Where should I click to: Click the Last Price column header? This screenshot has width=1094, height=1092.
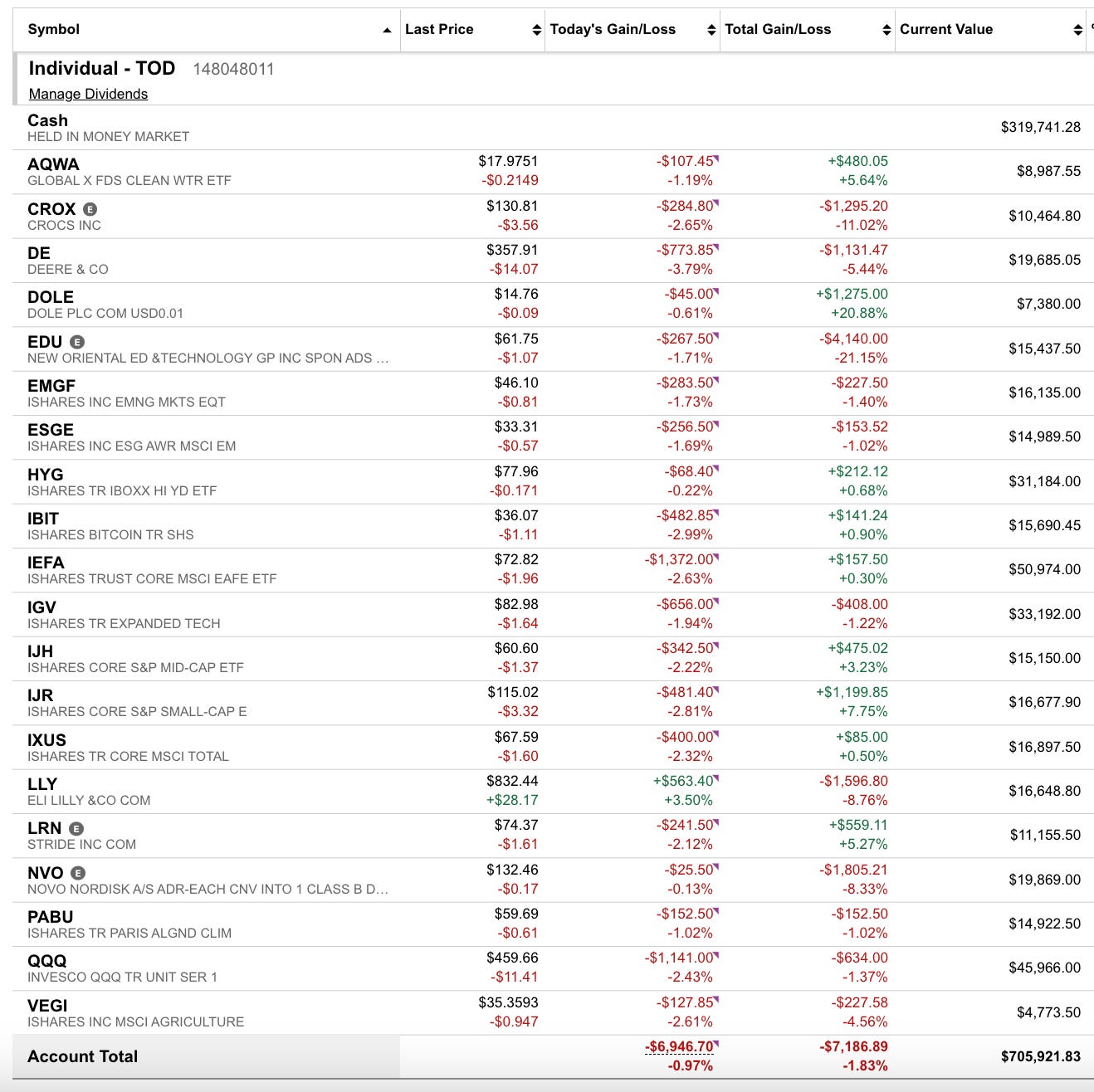pyautogui.click(x=439, y=29)
